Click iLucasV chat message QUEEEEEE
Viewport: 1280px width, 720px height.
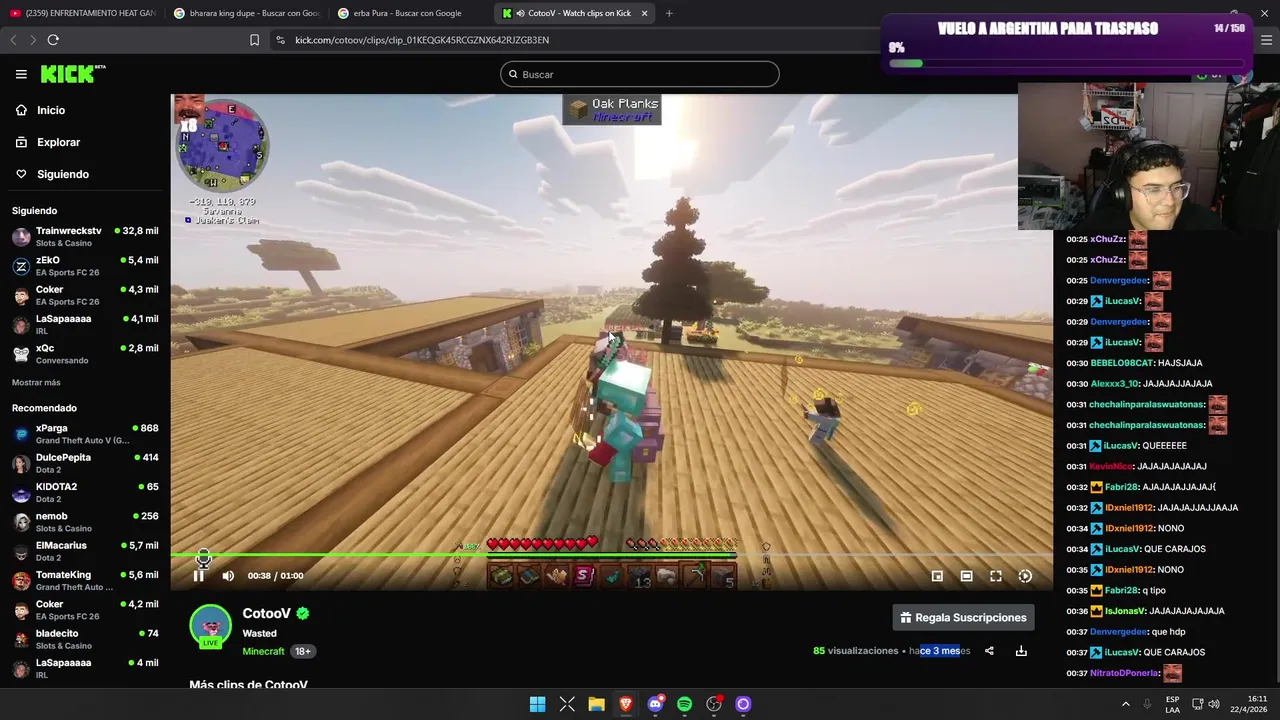[x=1138, y=446]
